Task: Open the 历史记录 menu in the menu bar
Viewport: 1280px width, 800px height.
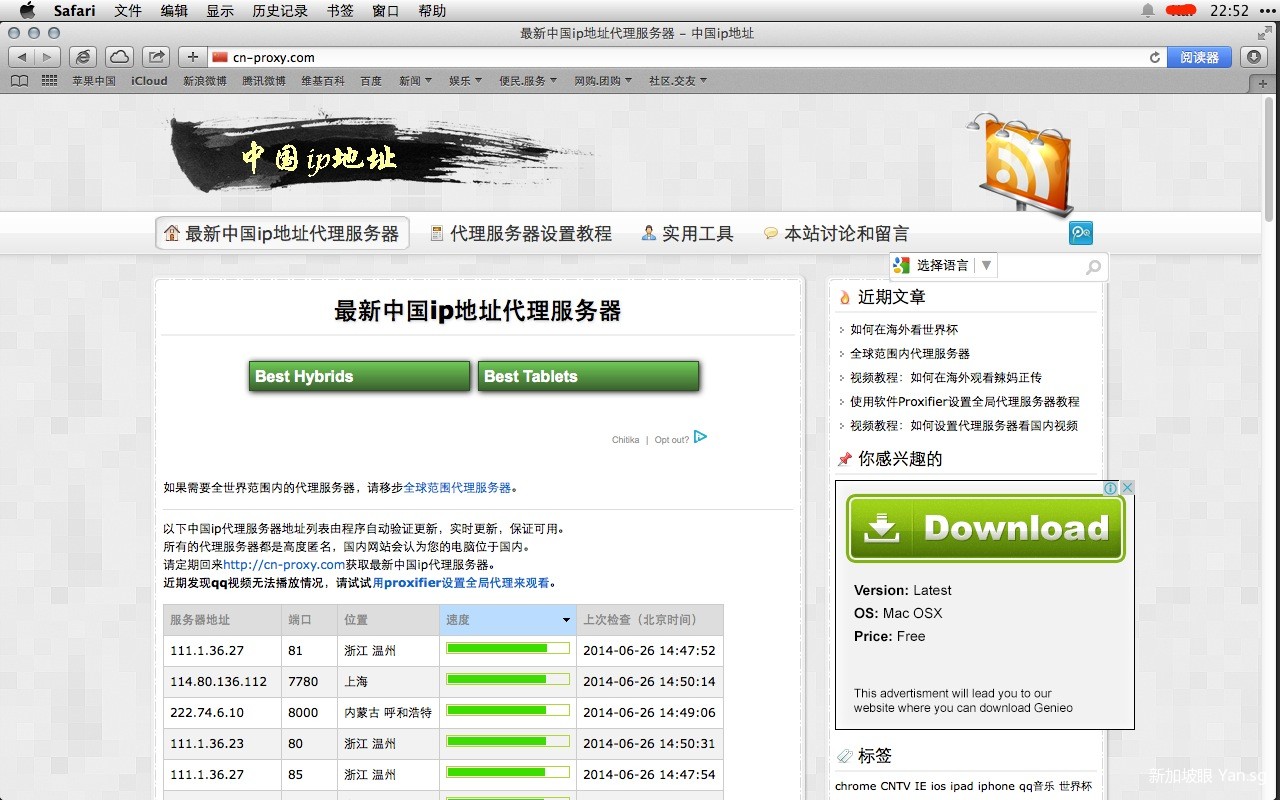Action: tap(280, 11)
